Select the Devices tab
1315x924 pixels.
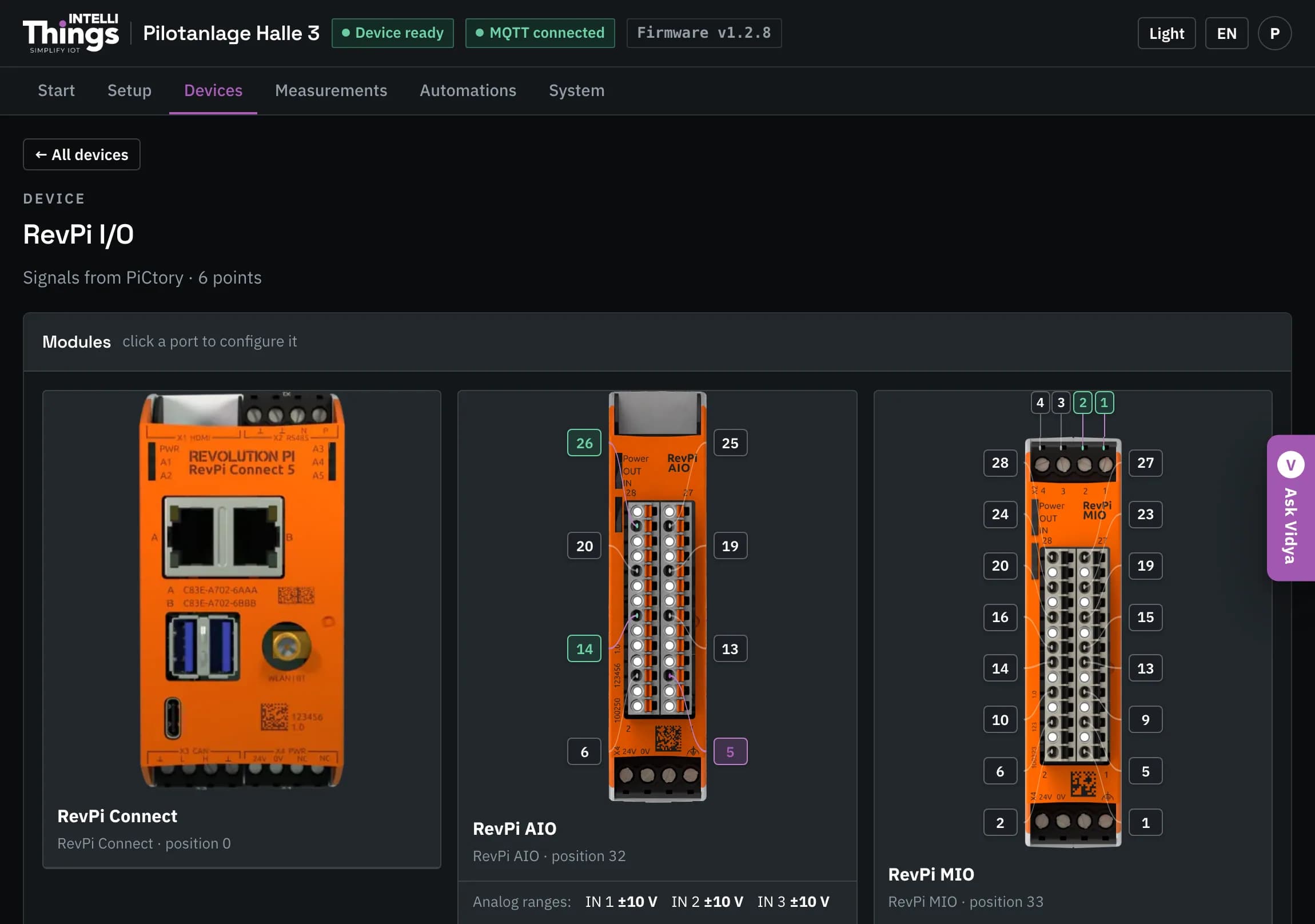click(x=213, y=90)
